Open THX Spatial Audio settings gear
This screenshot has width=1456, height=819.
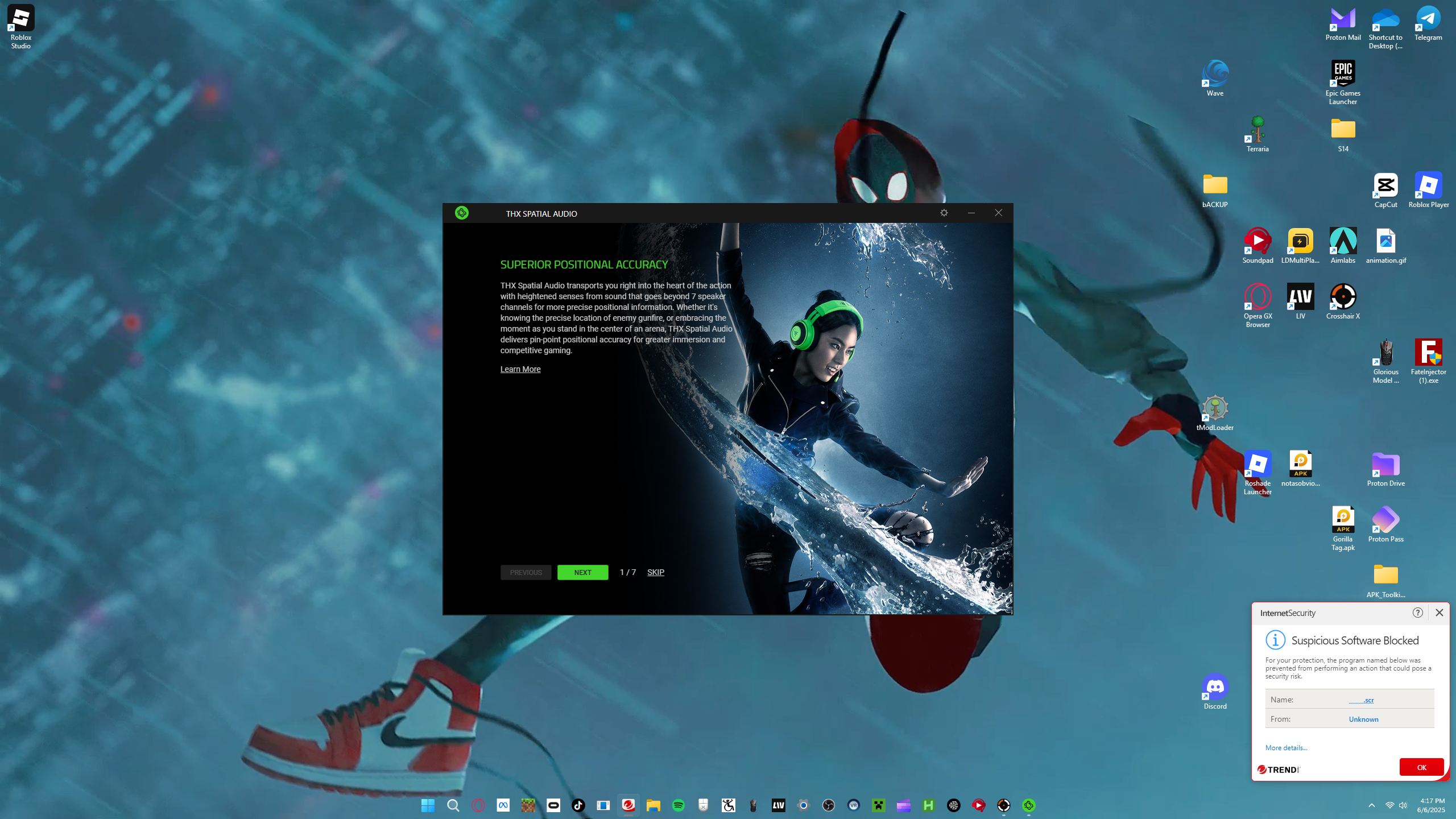(x=944, y=213)
